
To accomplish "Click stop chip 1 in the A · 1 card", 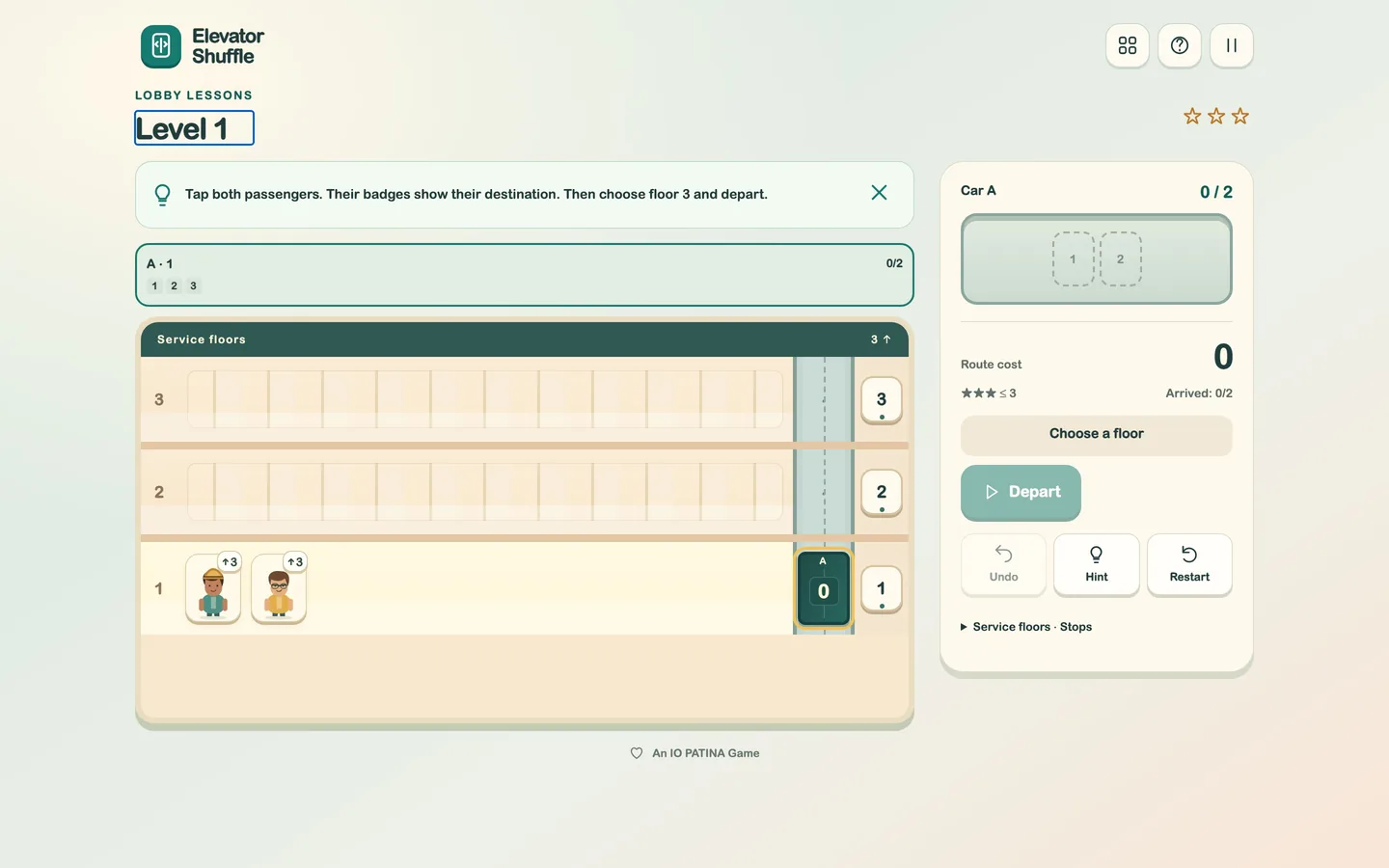I will 154,285.
